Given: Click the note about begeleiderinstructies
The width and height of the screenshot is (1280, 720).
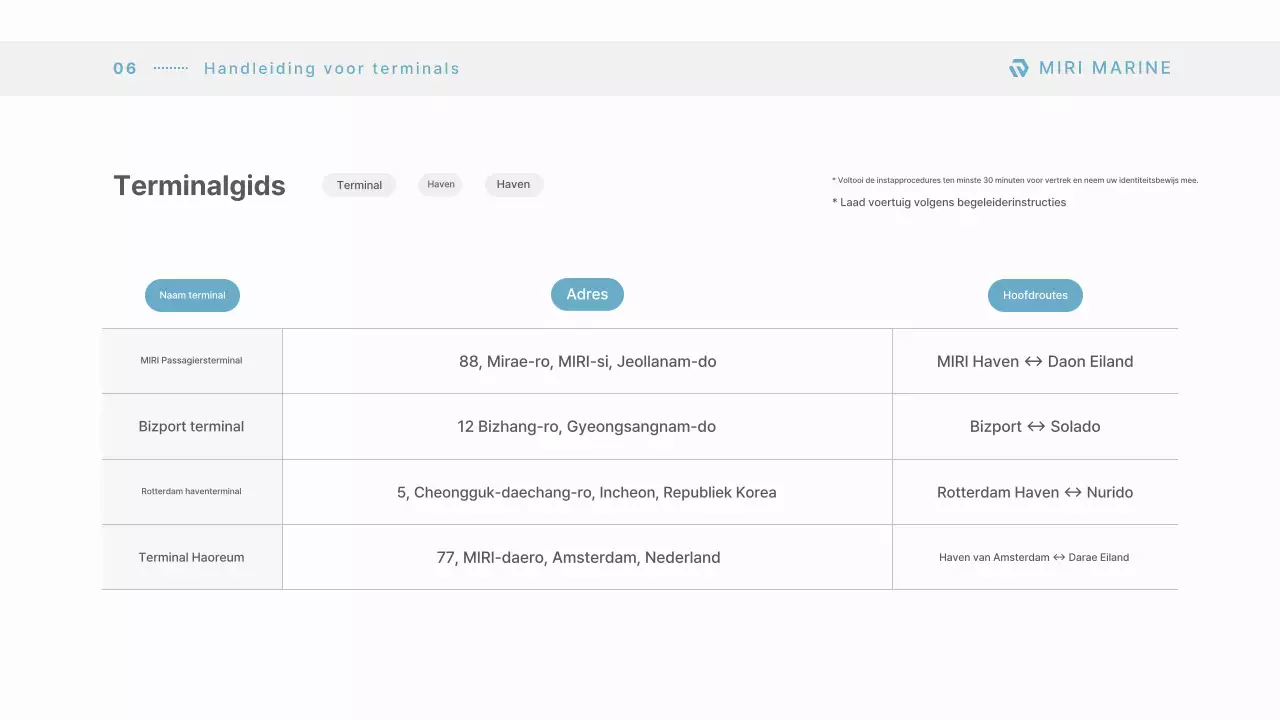Looking at the screenshot, I should [949, 202].
